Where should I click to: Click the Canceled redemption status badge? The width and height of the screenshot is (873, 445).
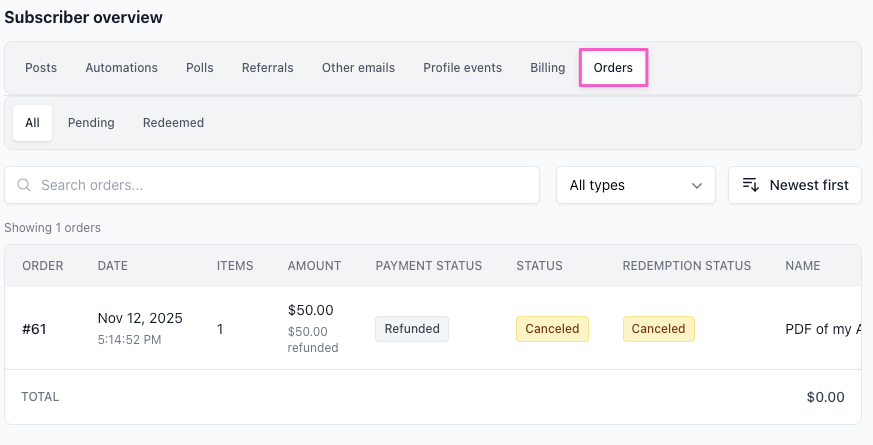tap(658, 329)
